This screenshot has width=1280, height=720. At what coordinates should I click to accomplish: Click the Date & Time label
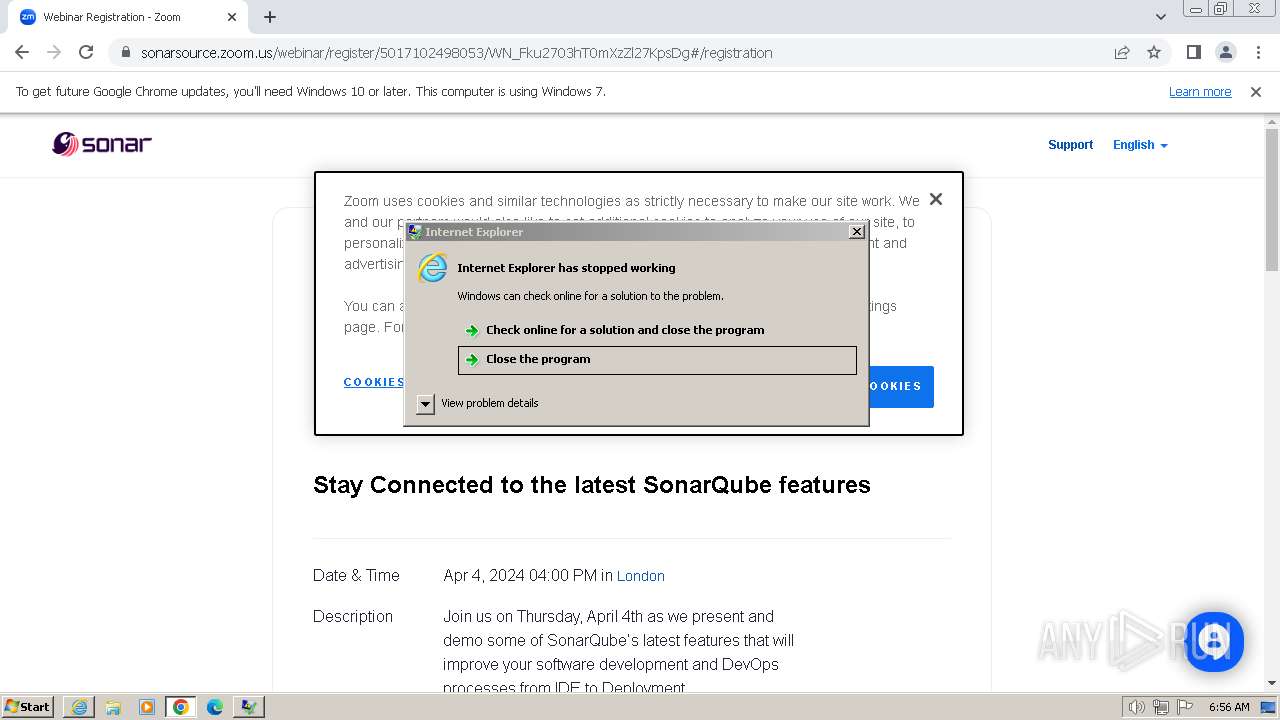[356, 576]
